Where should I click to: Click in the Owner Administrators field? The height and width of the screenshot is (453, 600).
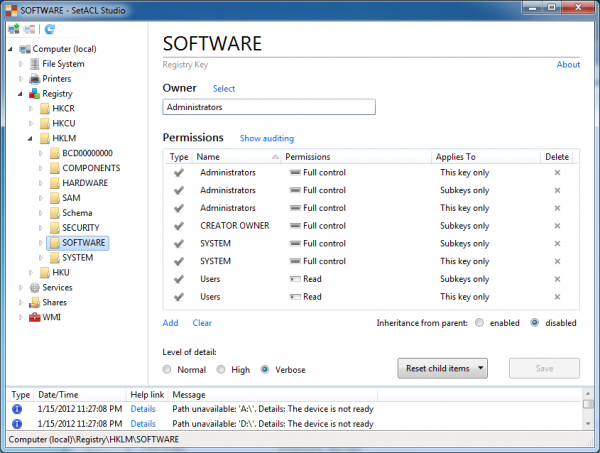coord(269,107)
